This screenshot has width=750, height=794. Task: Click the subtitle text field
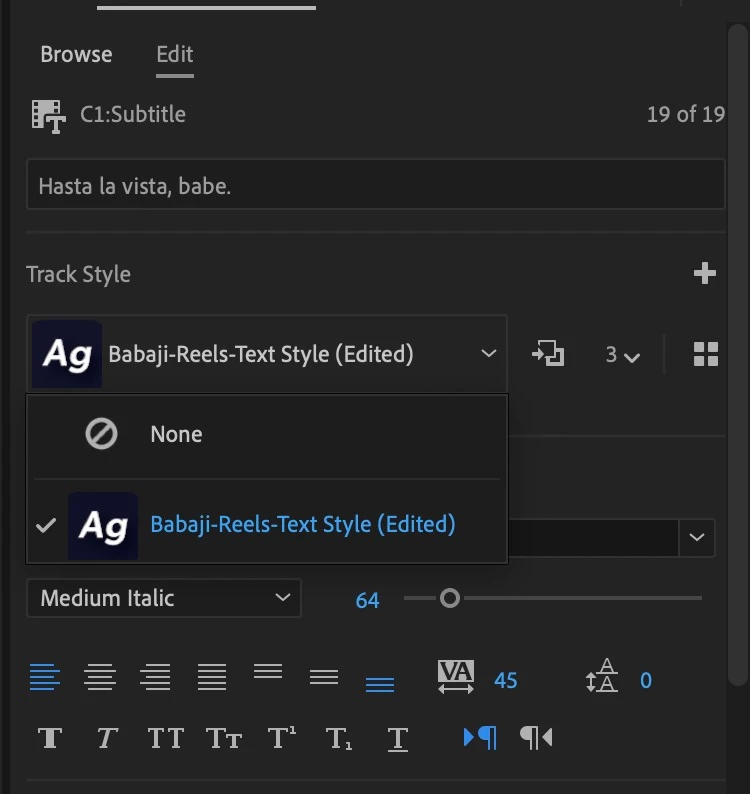(375, 186)
